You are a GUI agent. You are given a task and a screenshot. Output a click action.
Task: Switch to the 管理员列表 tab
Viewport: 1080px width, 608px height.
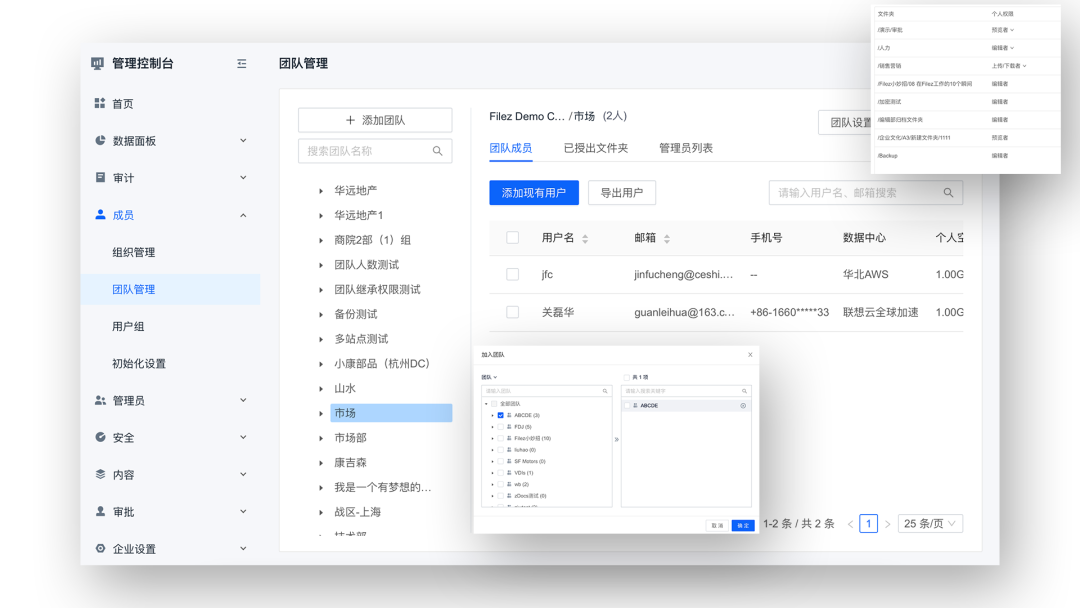click(686, 148)
